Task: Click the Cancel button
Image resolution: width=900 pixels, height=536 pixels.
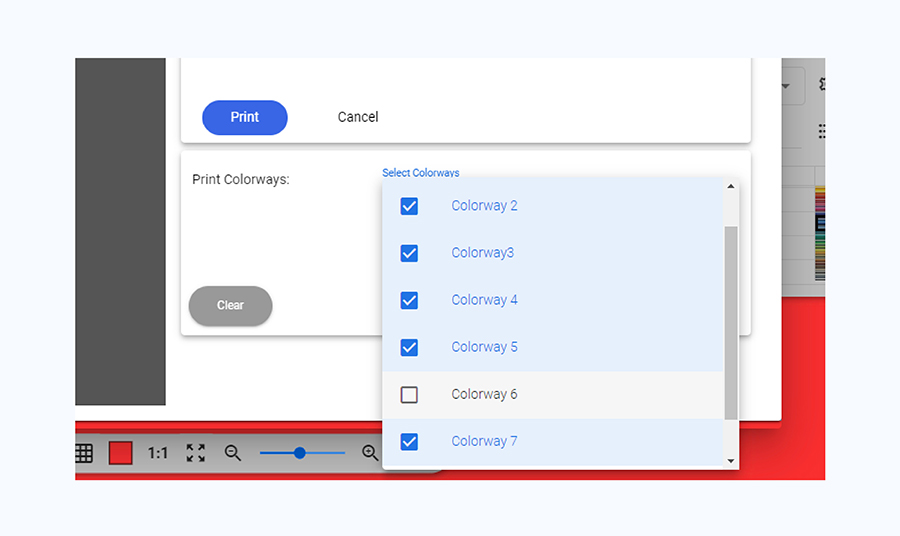Action: coord(358,117)
